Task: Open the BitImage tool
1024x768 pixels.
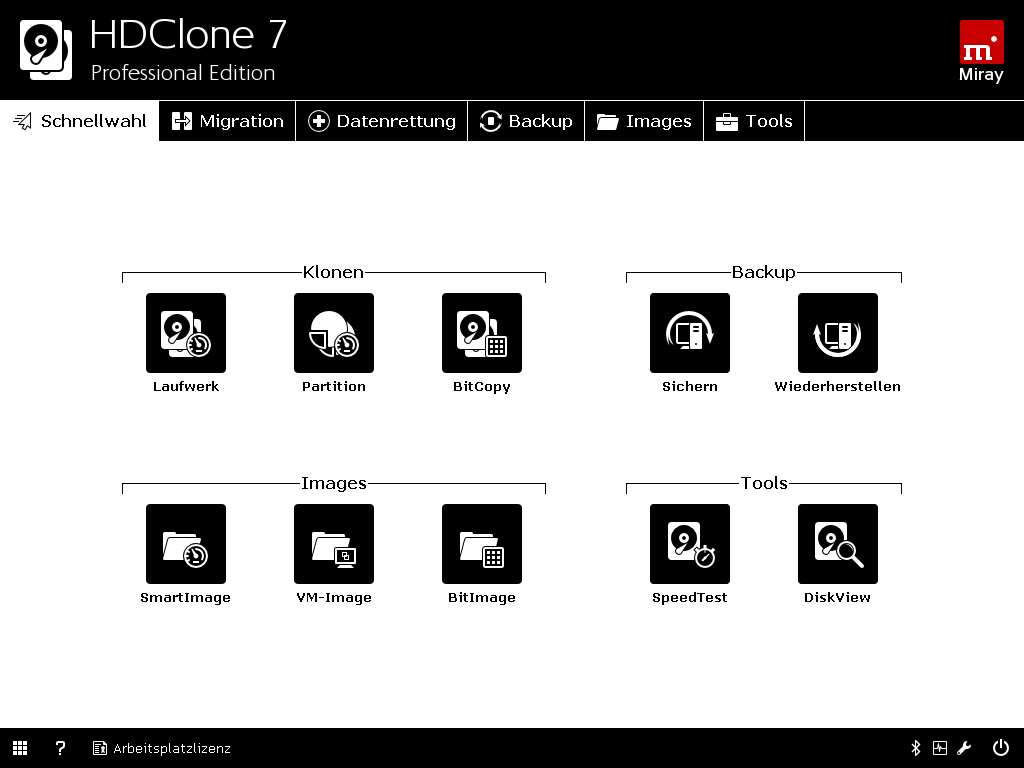Action: click(481, 544)
